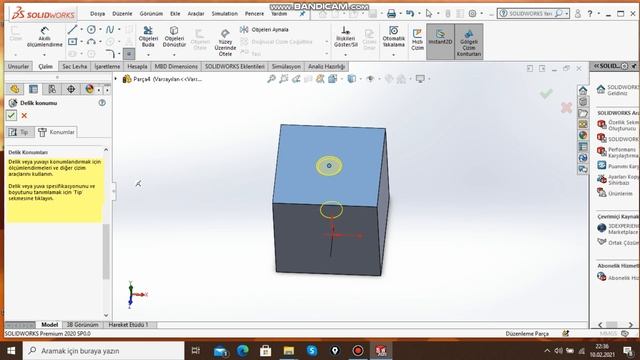The image size is (640, 360).
Task: Open the PropertyManager tab
Action: (33, 89)
